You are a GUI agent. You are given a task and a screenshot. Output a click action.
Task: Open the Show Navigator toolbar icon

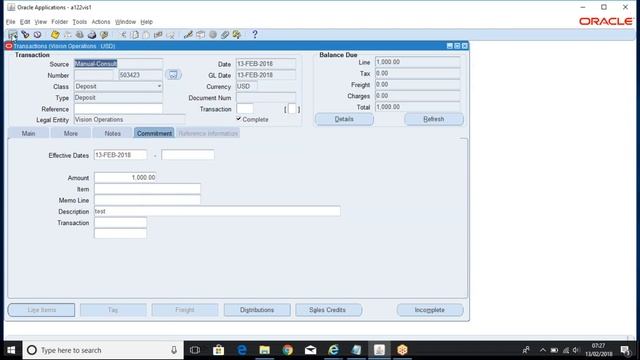[38, 35]
